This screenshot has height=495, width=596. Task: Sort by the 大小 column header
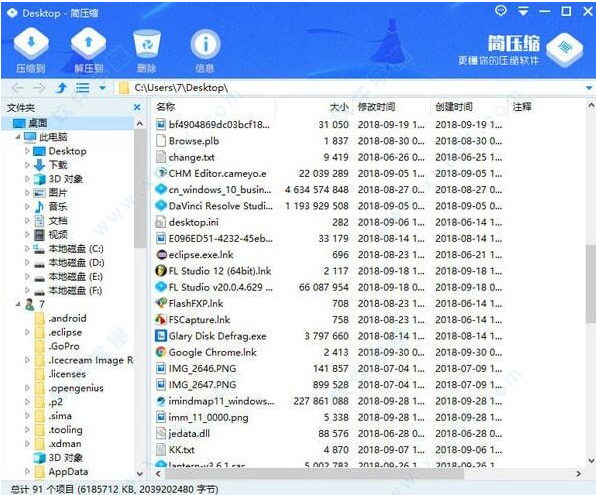coord(338,107)
